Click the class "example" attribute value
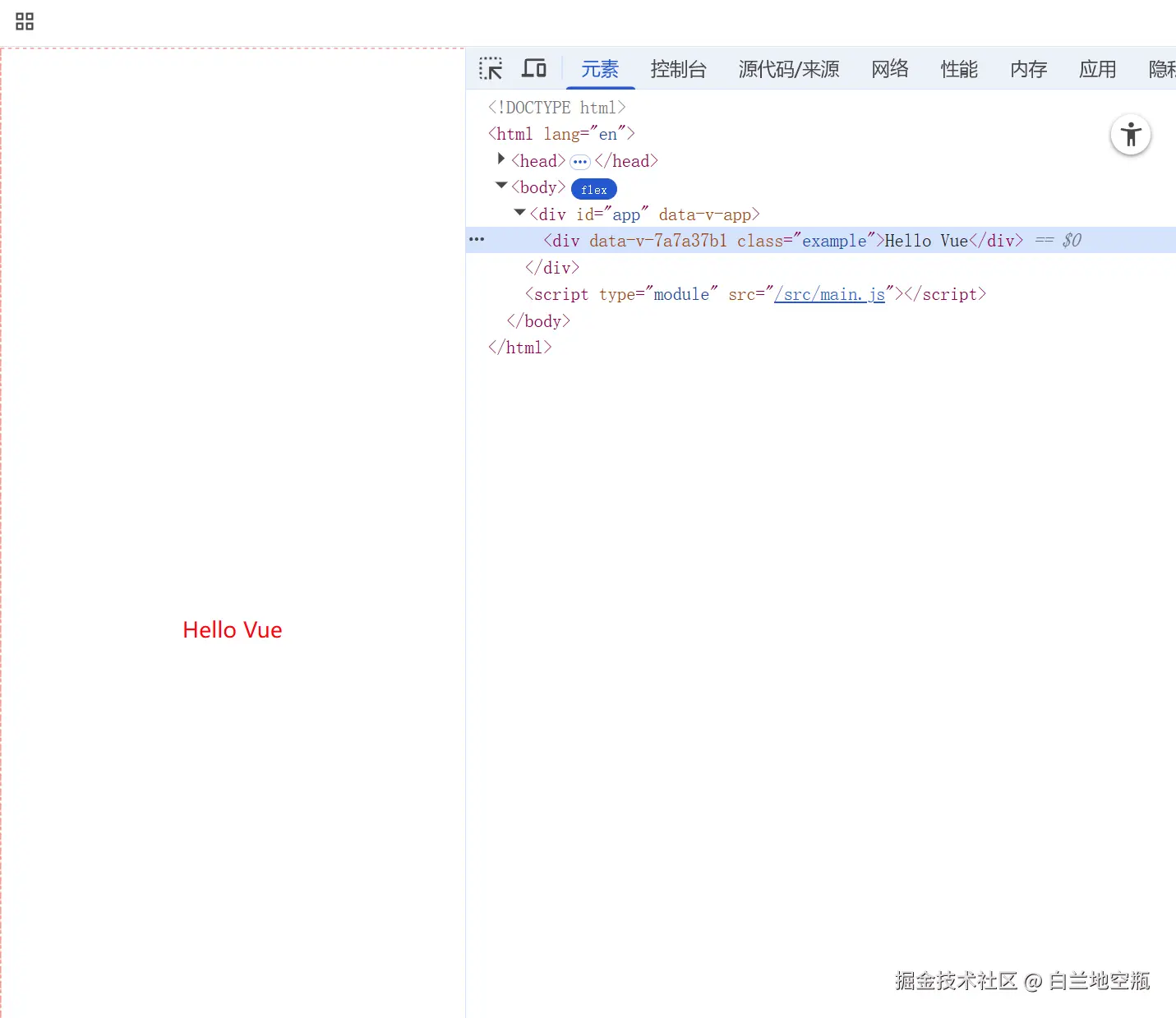 834,241
